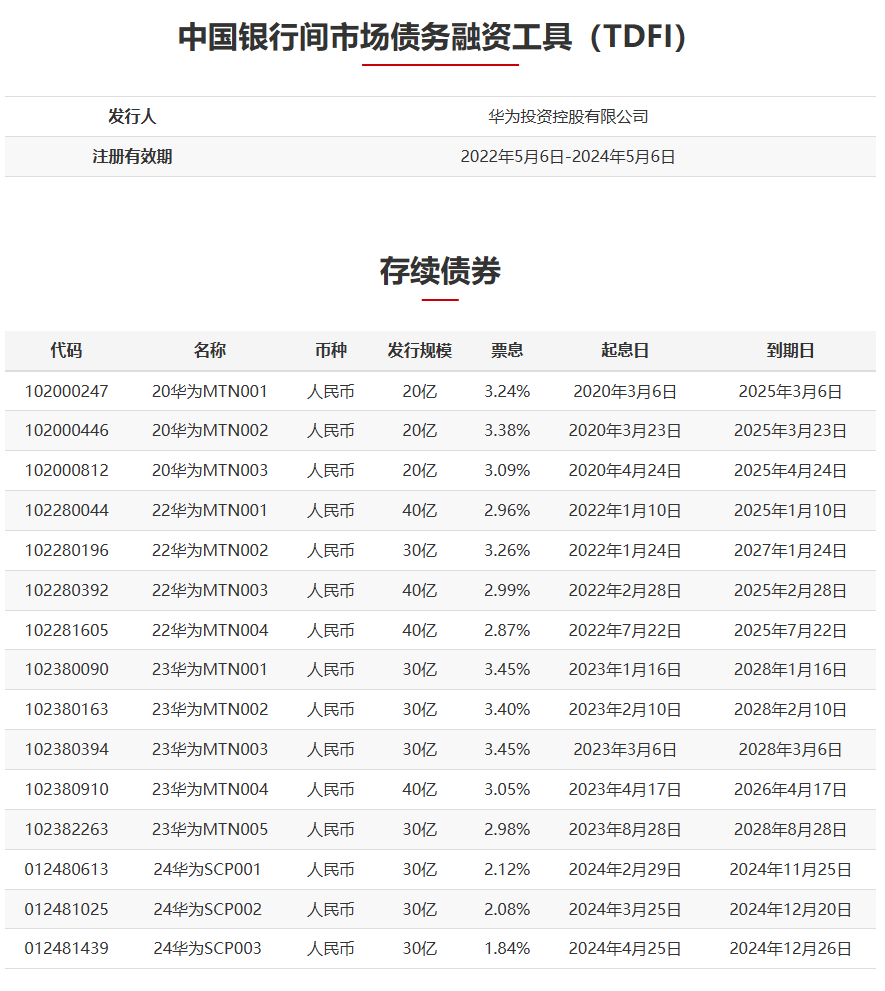Click coupon rate 3.05%
Viewport: 885px width, 991px height.
(507, 790)
